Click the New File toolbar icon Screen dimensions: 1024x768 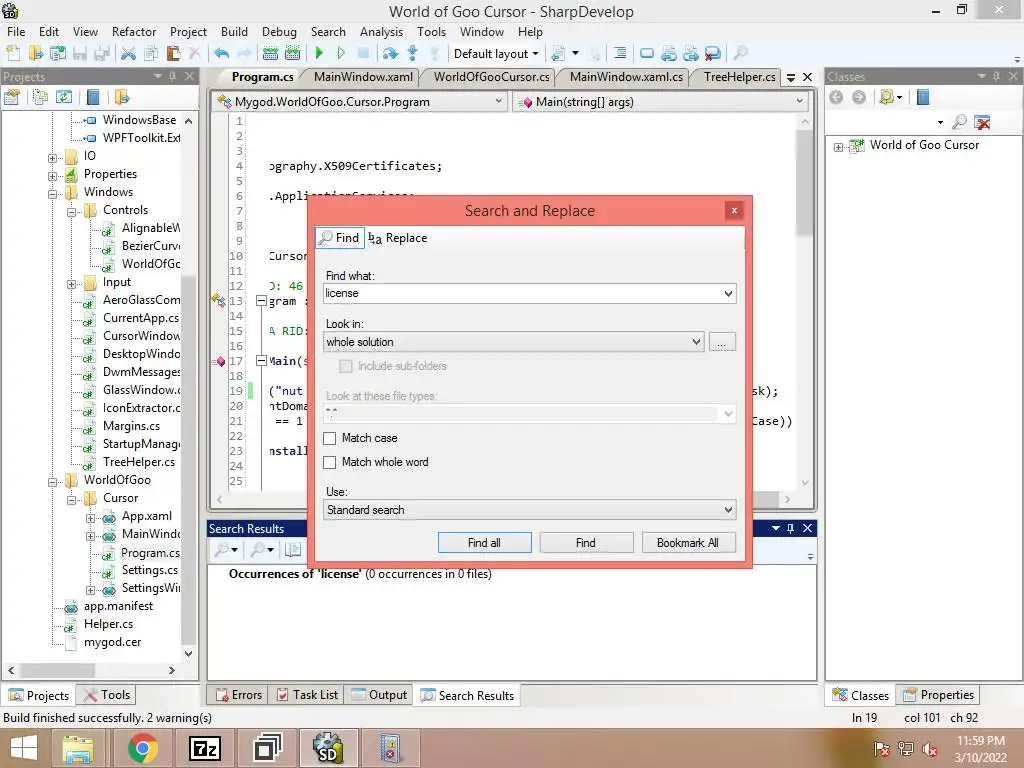[x=13, y=54]
